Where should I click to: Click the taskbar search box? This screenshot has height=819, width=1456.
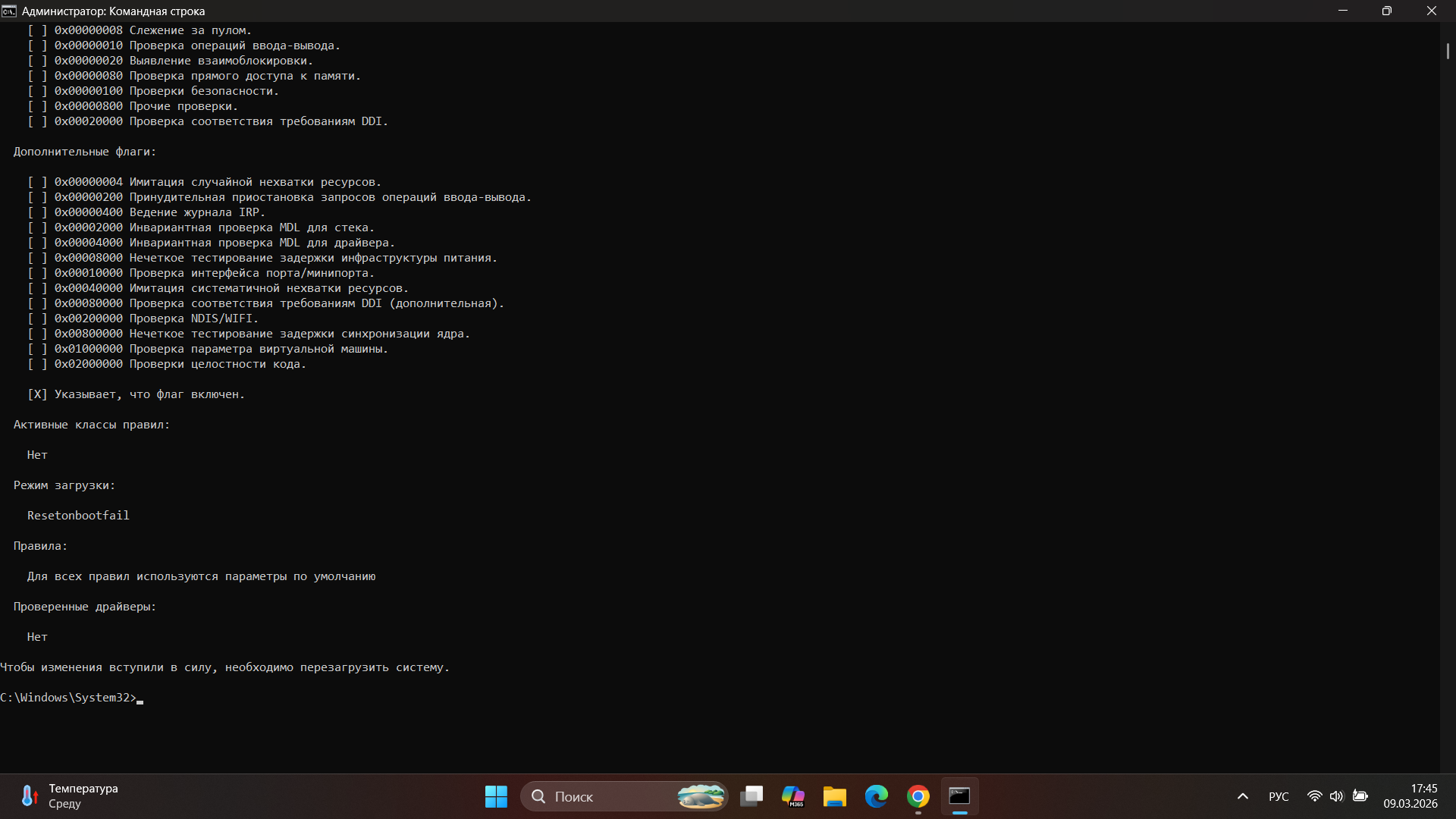click(x=624, y=796)
